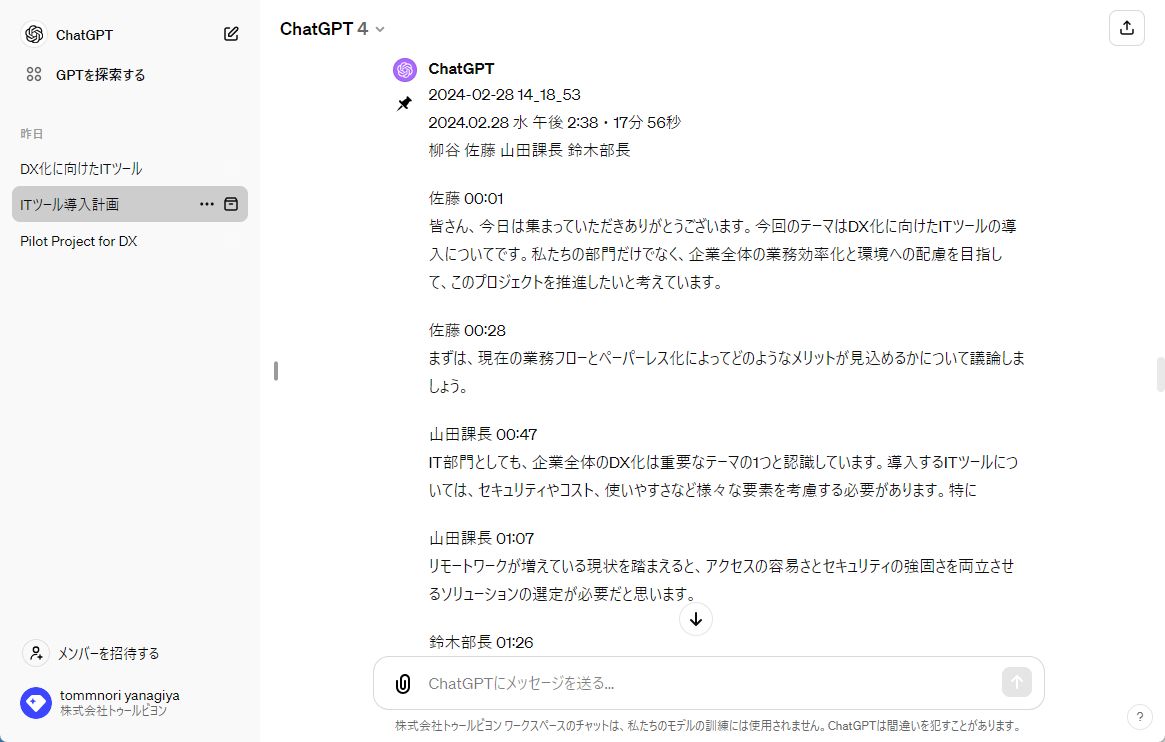The width and height of the screenshot is (1165, 742).
Task: Archive the ITツール導入計画 chat
Action: point(231,204)
